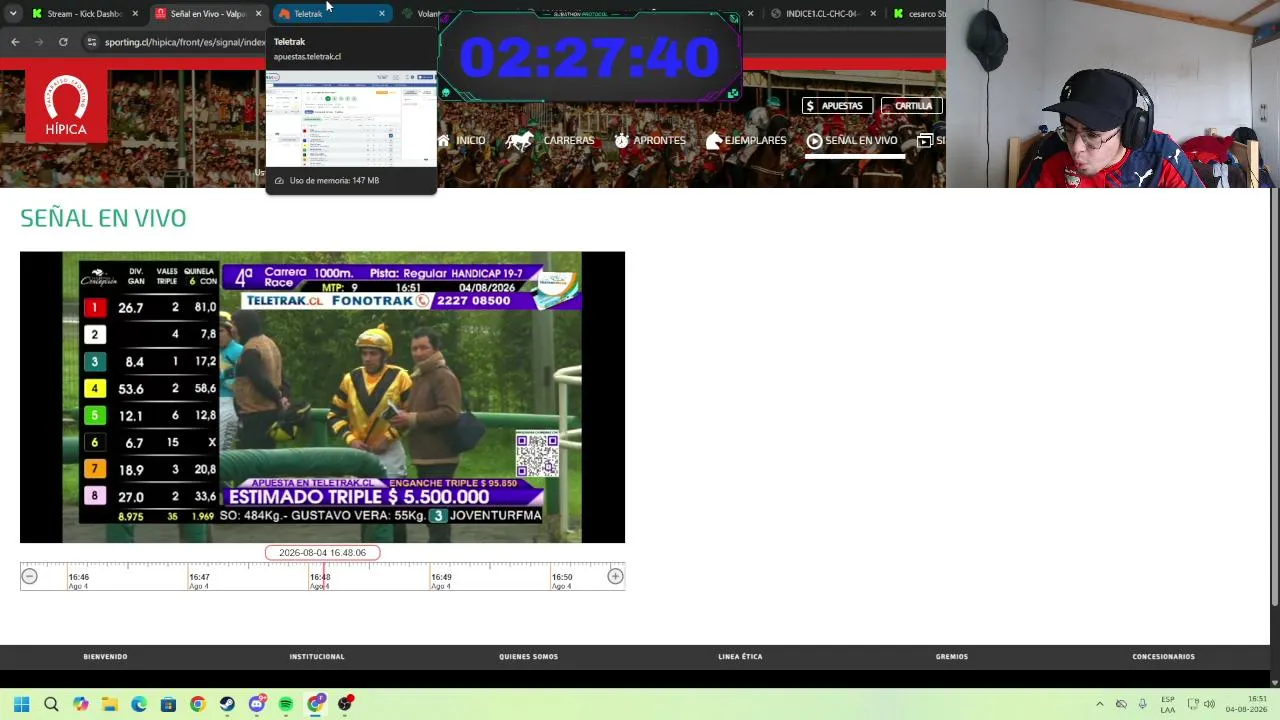Jump to 16:50 on the timeline

click(562, 577)
